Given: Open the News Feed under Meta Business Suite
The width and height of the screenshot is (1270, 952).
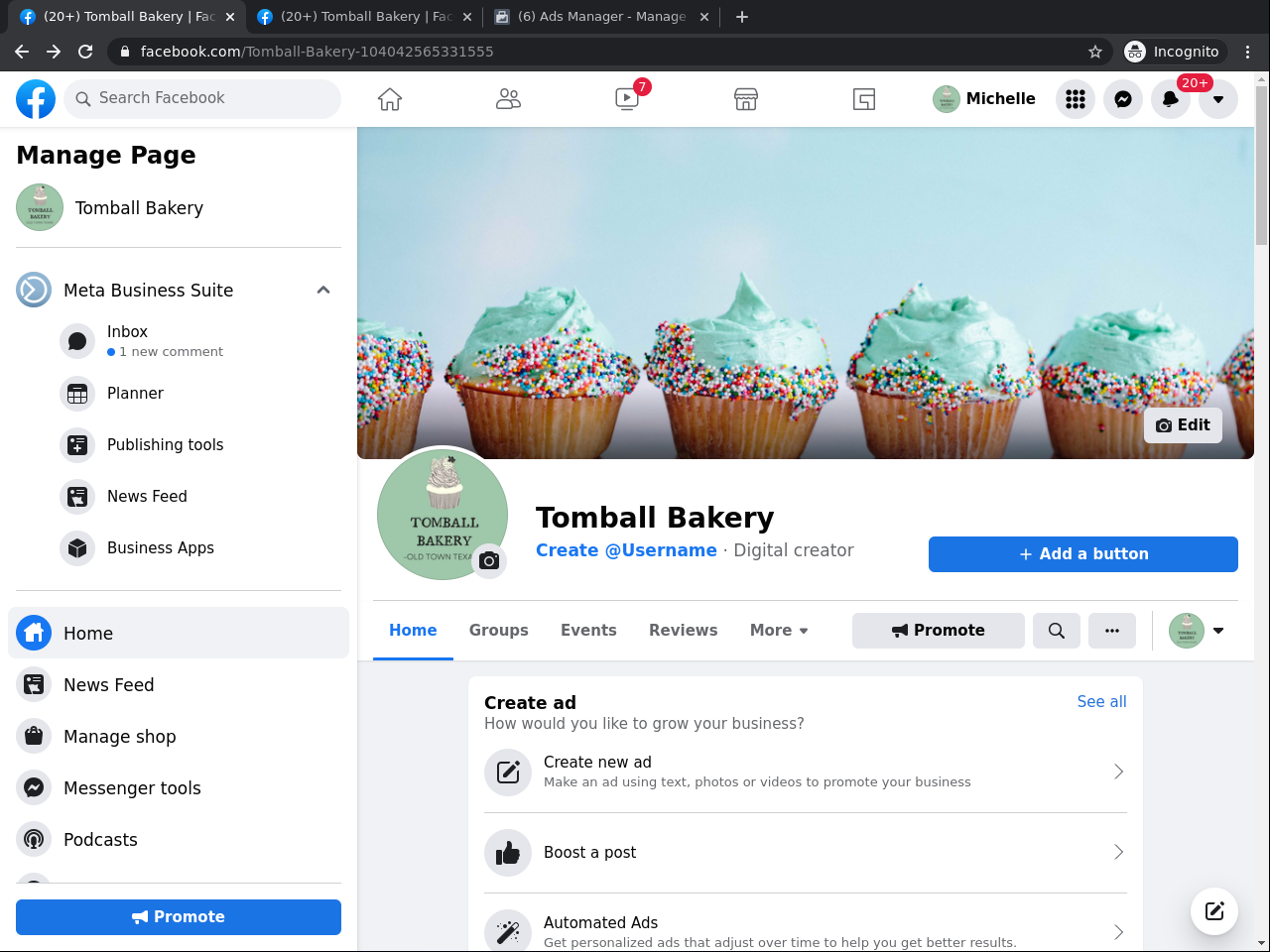Looking at the screenshot, I should coord(198,497).
